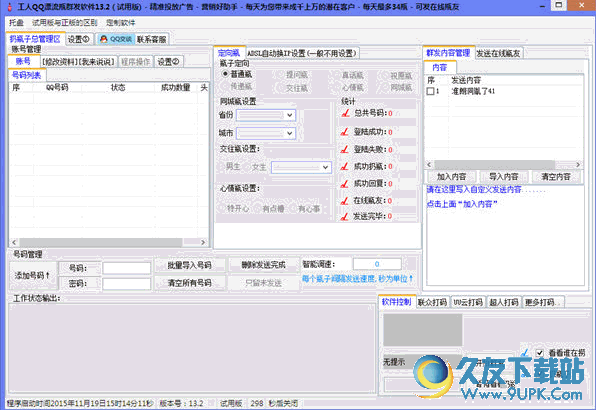Click the red icon beside 总共号码
This screenshot has height=410, width=596.
[x=345, y=113]
